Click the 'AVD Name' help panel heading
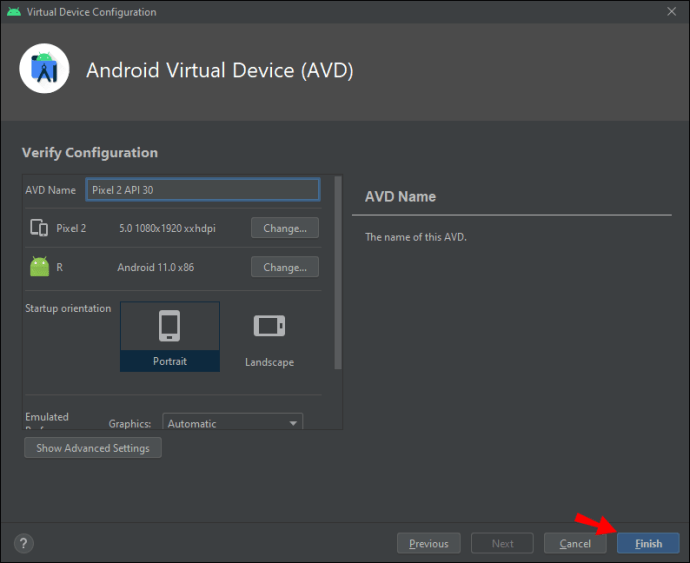This screenshot has width=690, height=563. click(400, 196)
